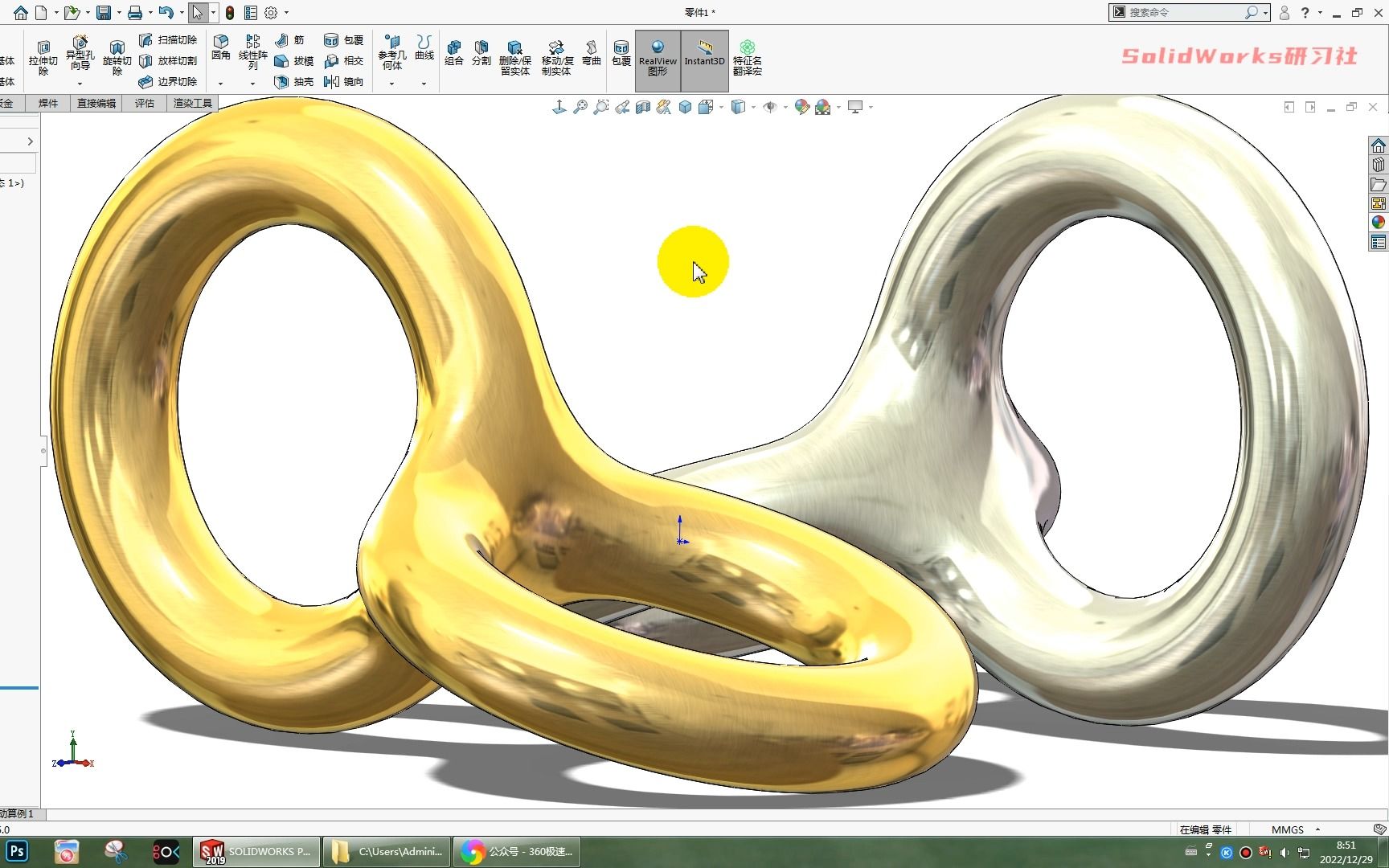This screenshot has height=868, width=1389.
Task: Open the 异型孔向导 hole wizard
Action: point(80,54)
